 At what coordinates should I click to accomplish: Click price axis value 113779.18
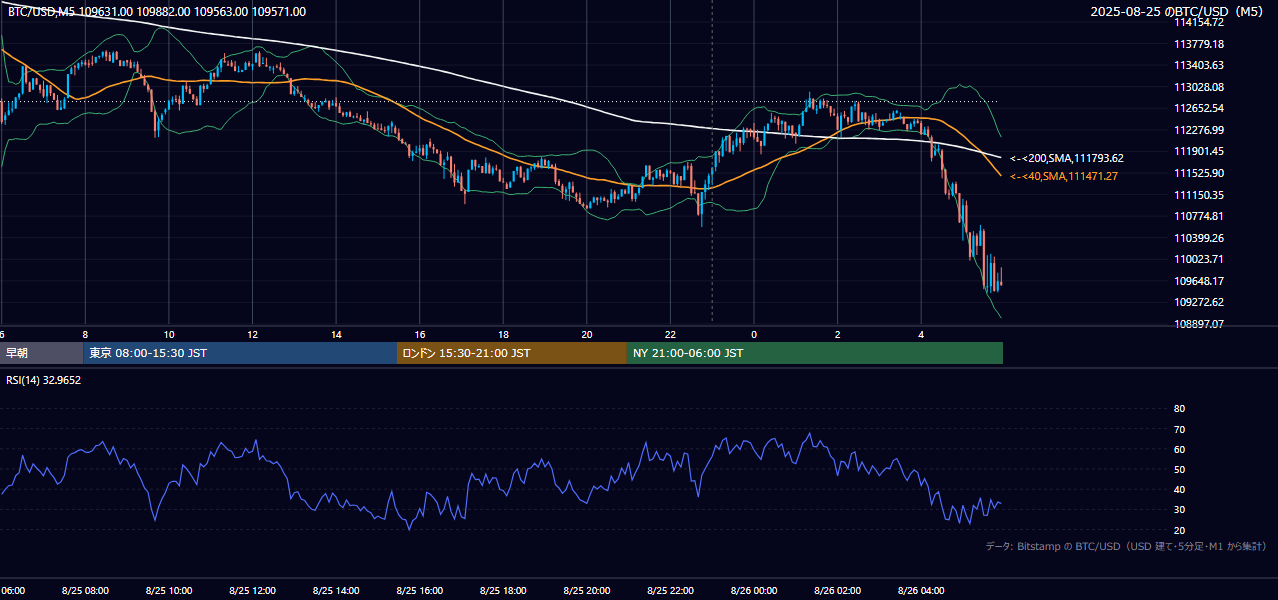point(1199,44)
